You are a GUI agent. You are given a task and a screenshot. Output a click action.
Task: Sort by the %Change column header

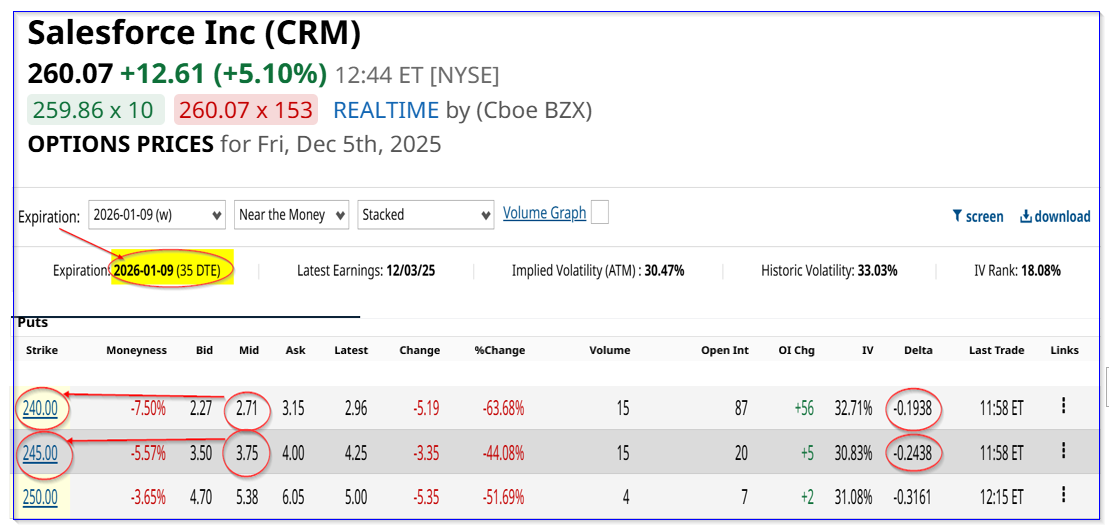tap(499, 350)
